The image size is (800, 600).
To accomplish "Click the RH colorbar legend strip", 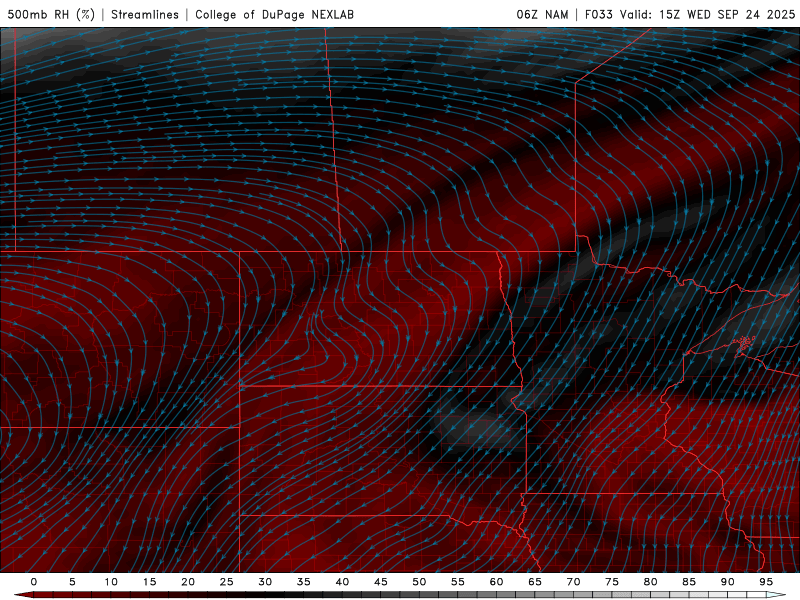I will point(400,595).
